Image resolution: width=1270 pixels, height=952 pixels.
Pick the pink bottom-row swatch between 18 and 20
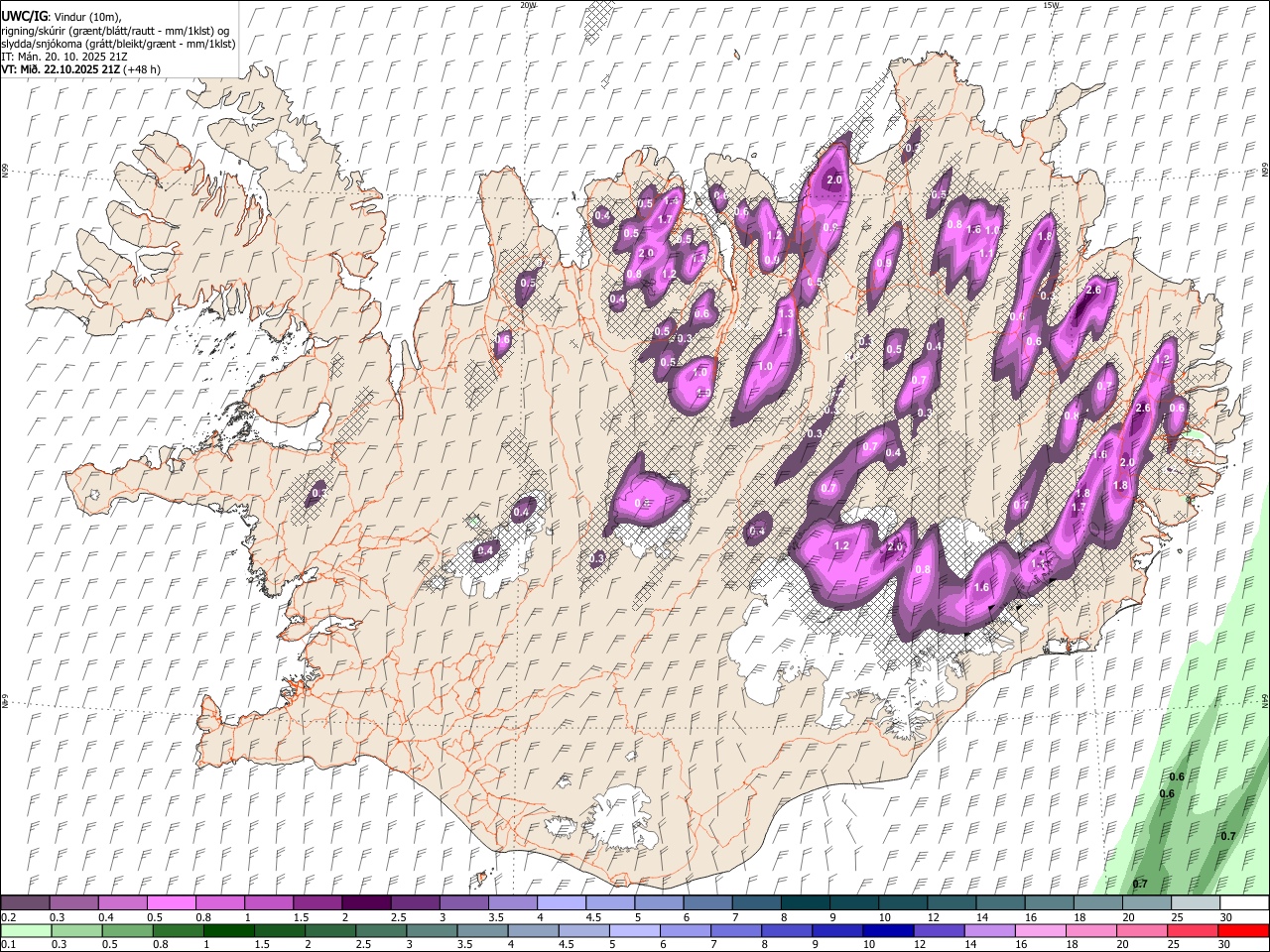click(x=1090, y=931)
